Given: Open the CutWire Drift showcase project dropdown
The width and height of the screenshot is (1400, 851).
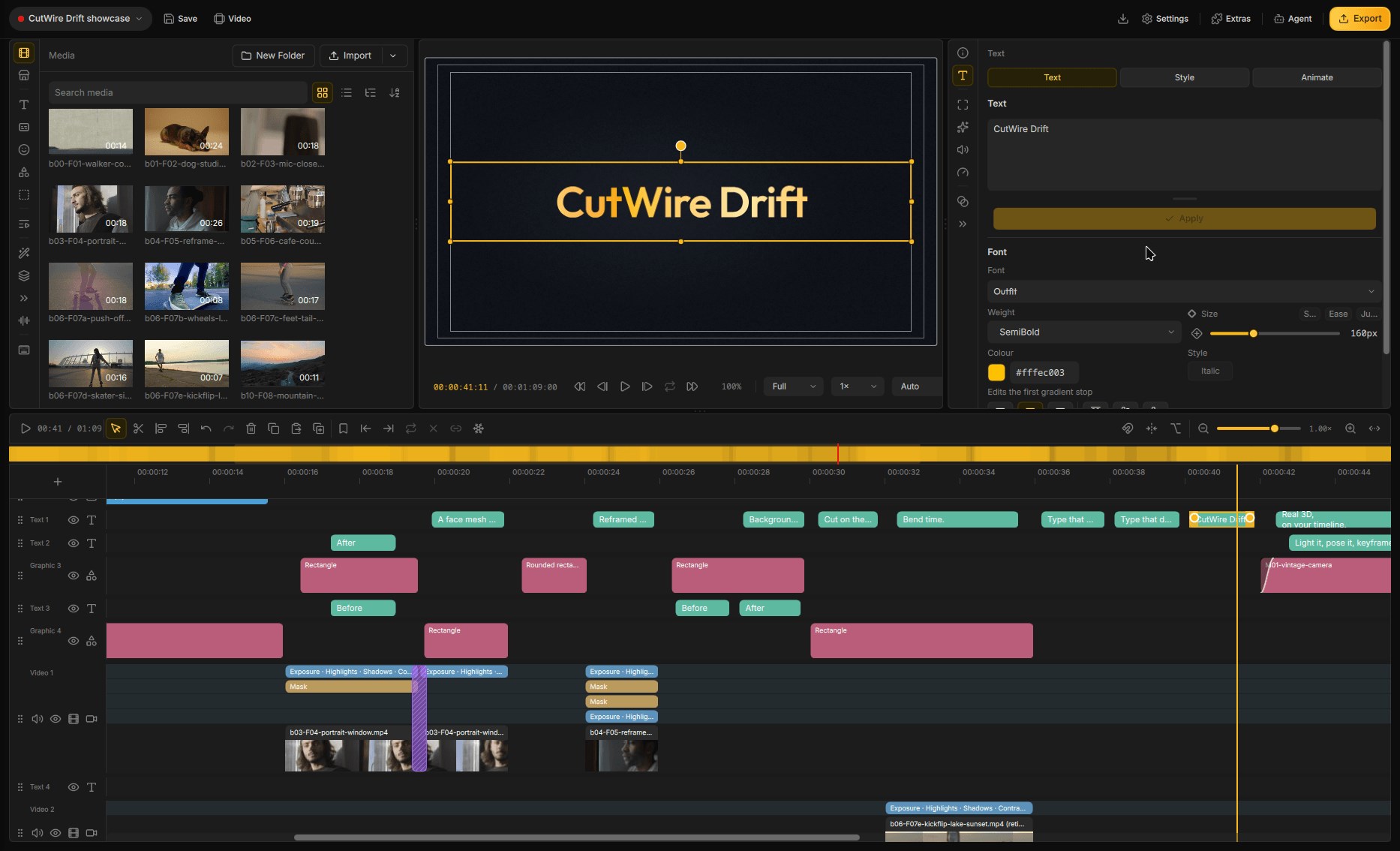Looking at the screenshot, I should 80,19.
